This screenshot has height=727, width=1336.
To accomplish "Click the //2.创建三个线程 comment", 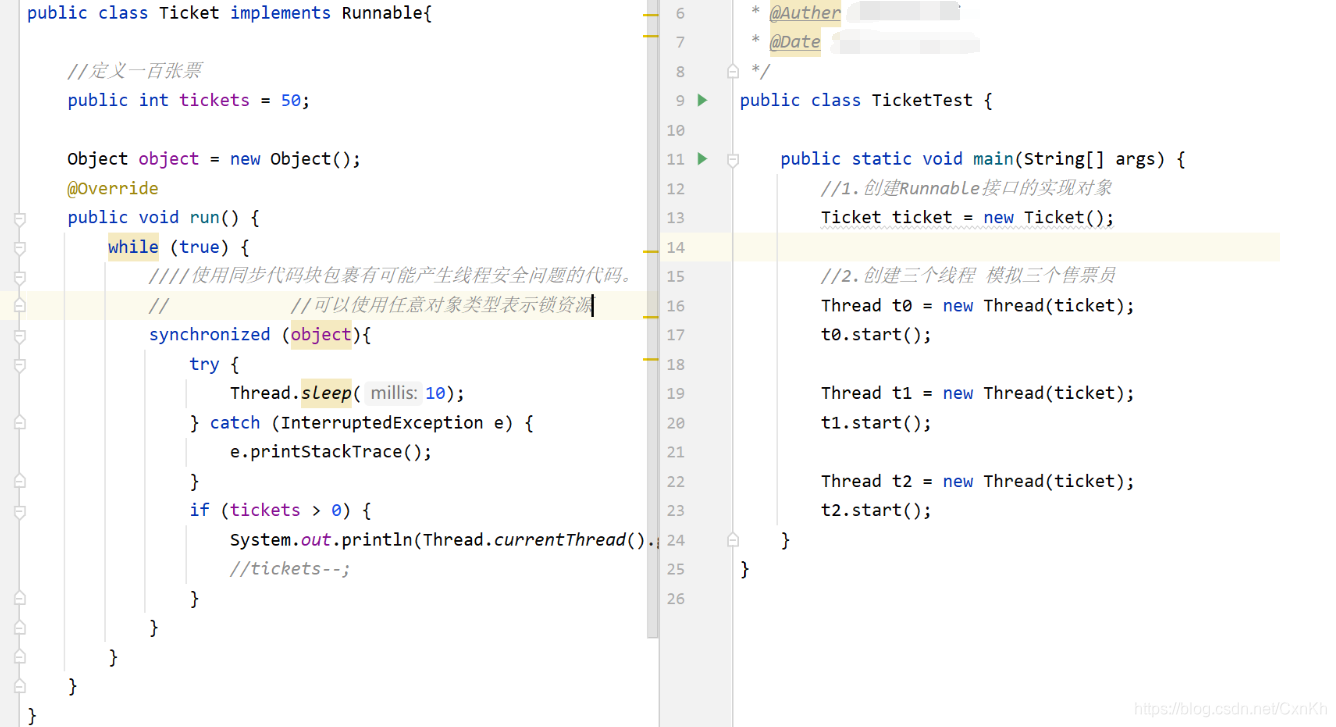I will coord(968,276).
